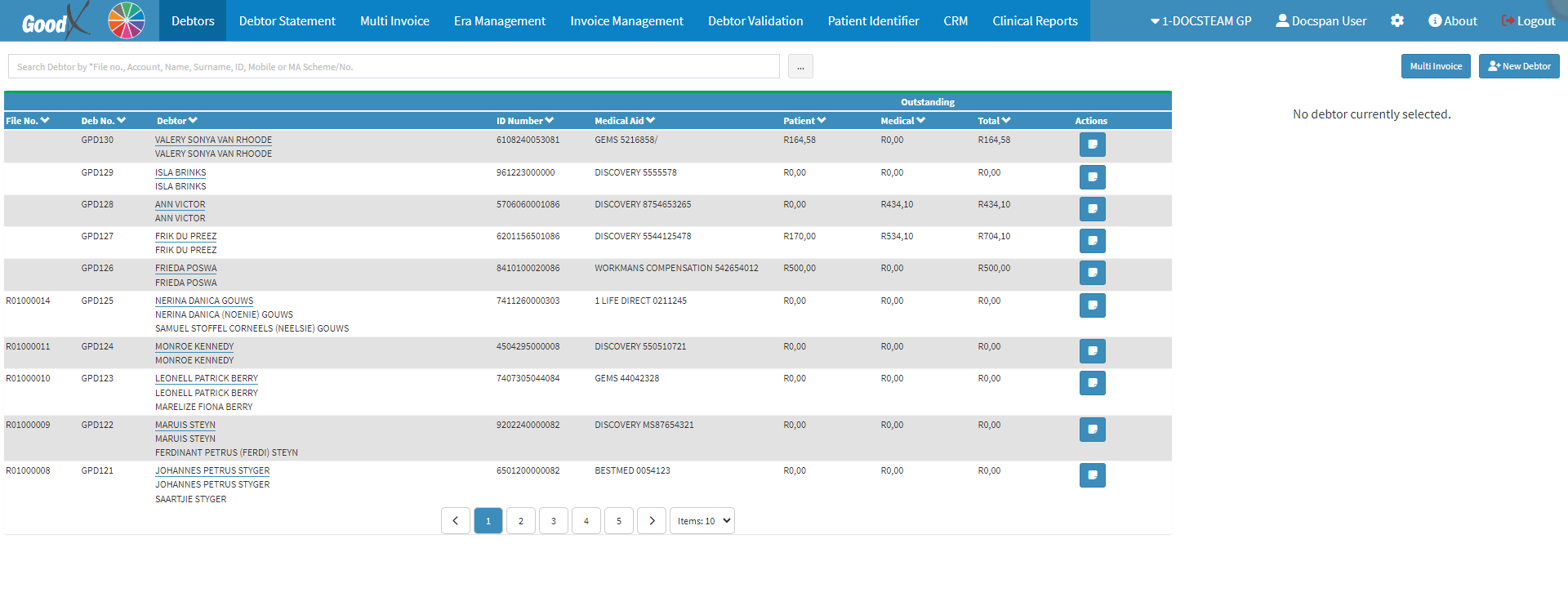Open the FRIK DU PREEZ debtor link
The height and width of the screenshot is (597, 1568).
[x=186, y=236]
